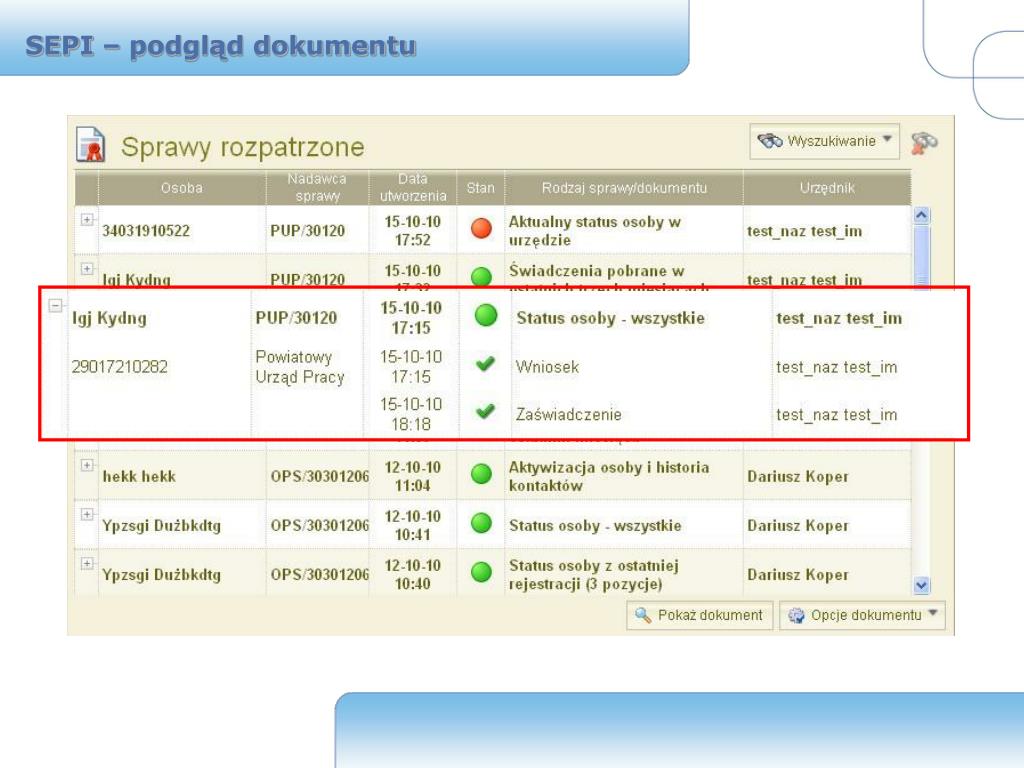Open the Wyszukiwanie search dropdown
1024x768 pixels.
click(x=824, y=141)
